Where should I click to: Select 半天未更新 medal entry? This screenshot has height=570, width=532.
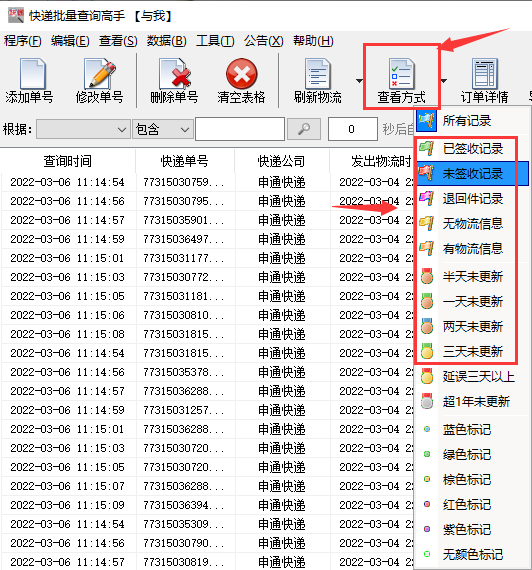473,277
